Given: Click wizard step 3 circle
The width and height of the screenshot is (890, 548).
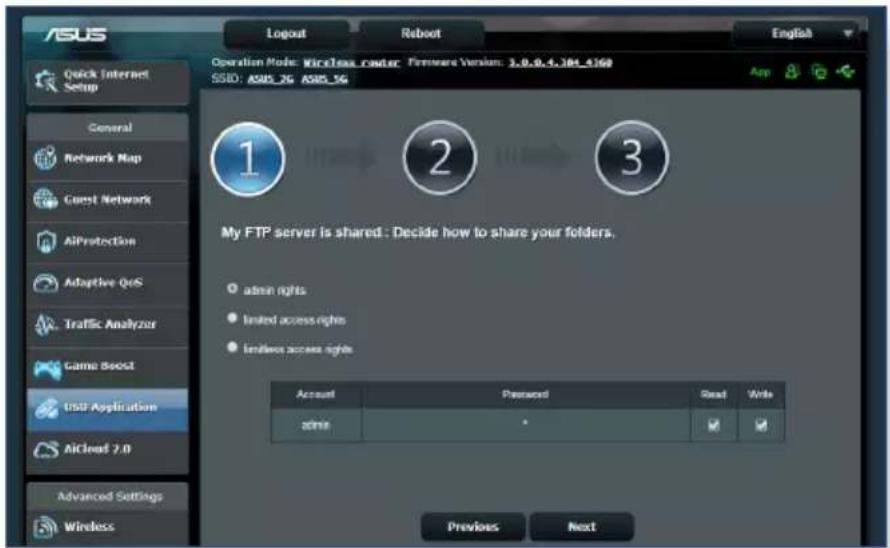Looking at the screenshot, I should (632, 157).
